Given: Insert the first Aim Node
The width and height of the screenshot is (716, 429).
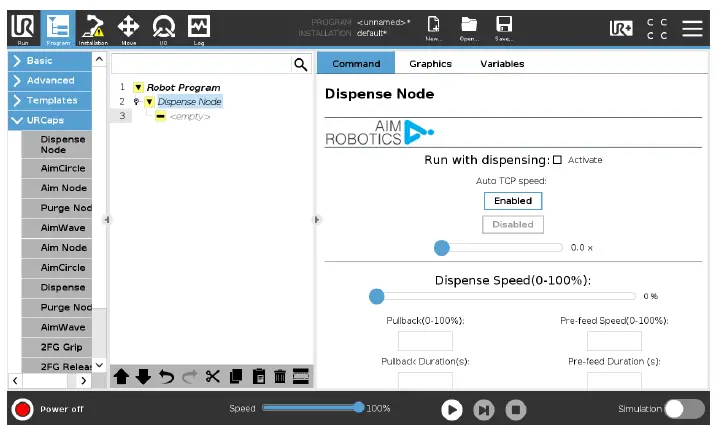Looking at the screenshot, I should (57, 188).
